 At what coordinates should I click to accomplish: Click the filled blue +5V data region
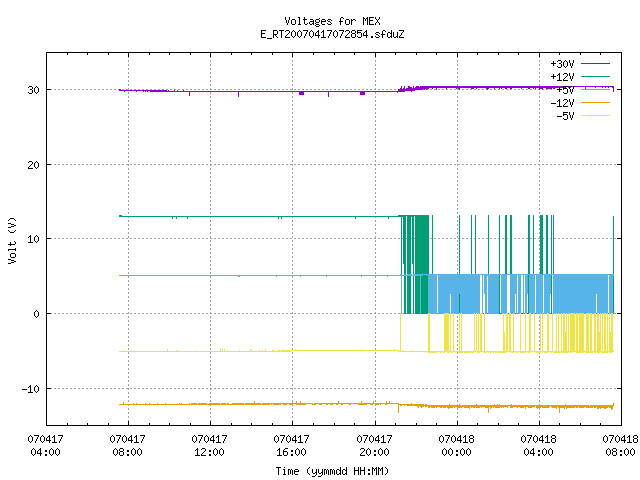tap(521, 294)
